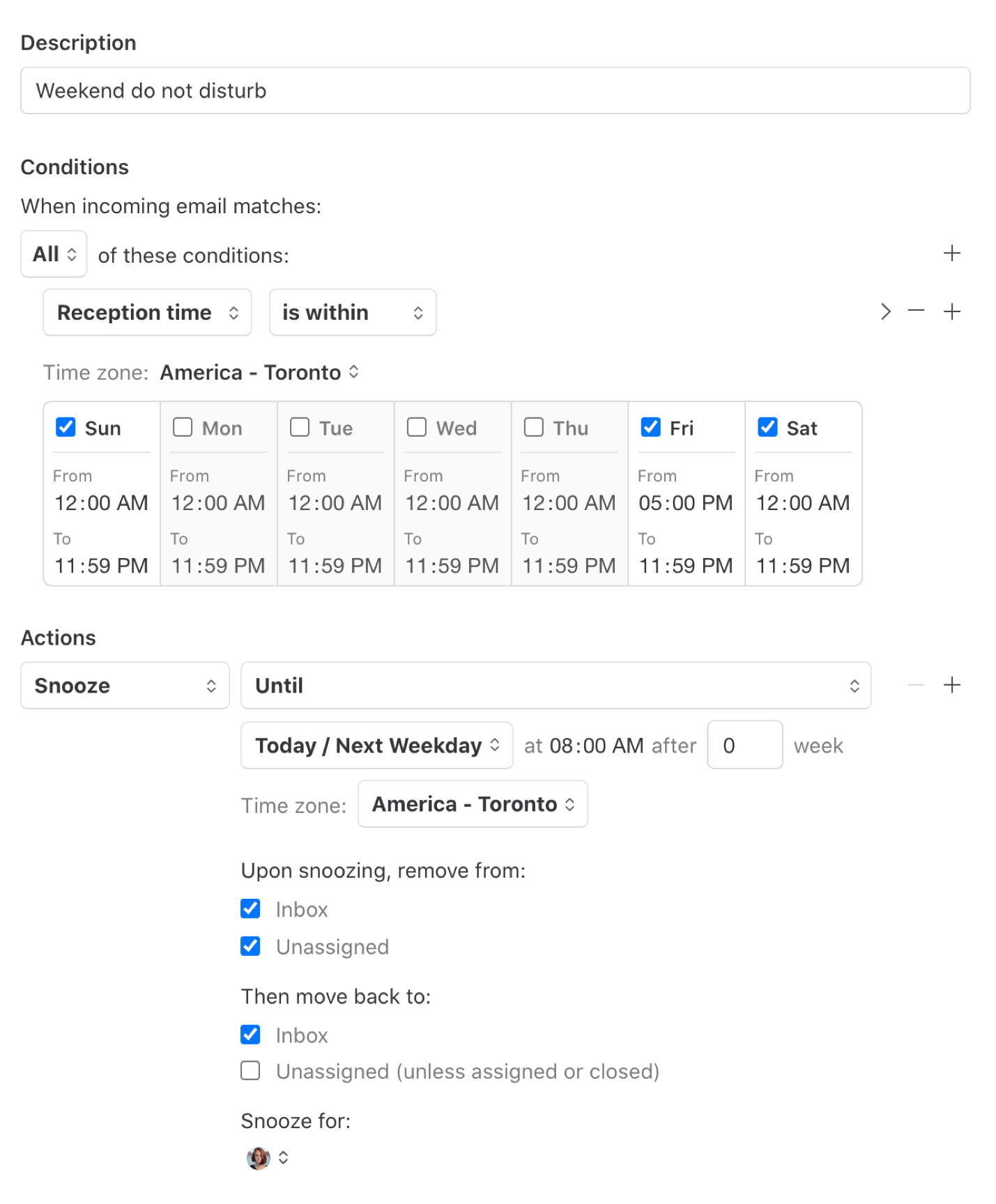The height and width of the screenshot is (1204, 996).
Task: Click the Description field with Weekend do not disturb
Action: coord(495,91)
